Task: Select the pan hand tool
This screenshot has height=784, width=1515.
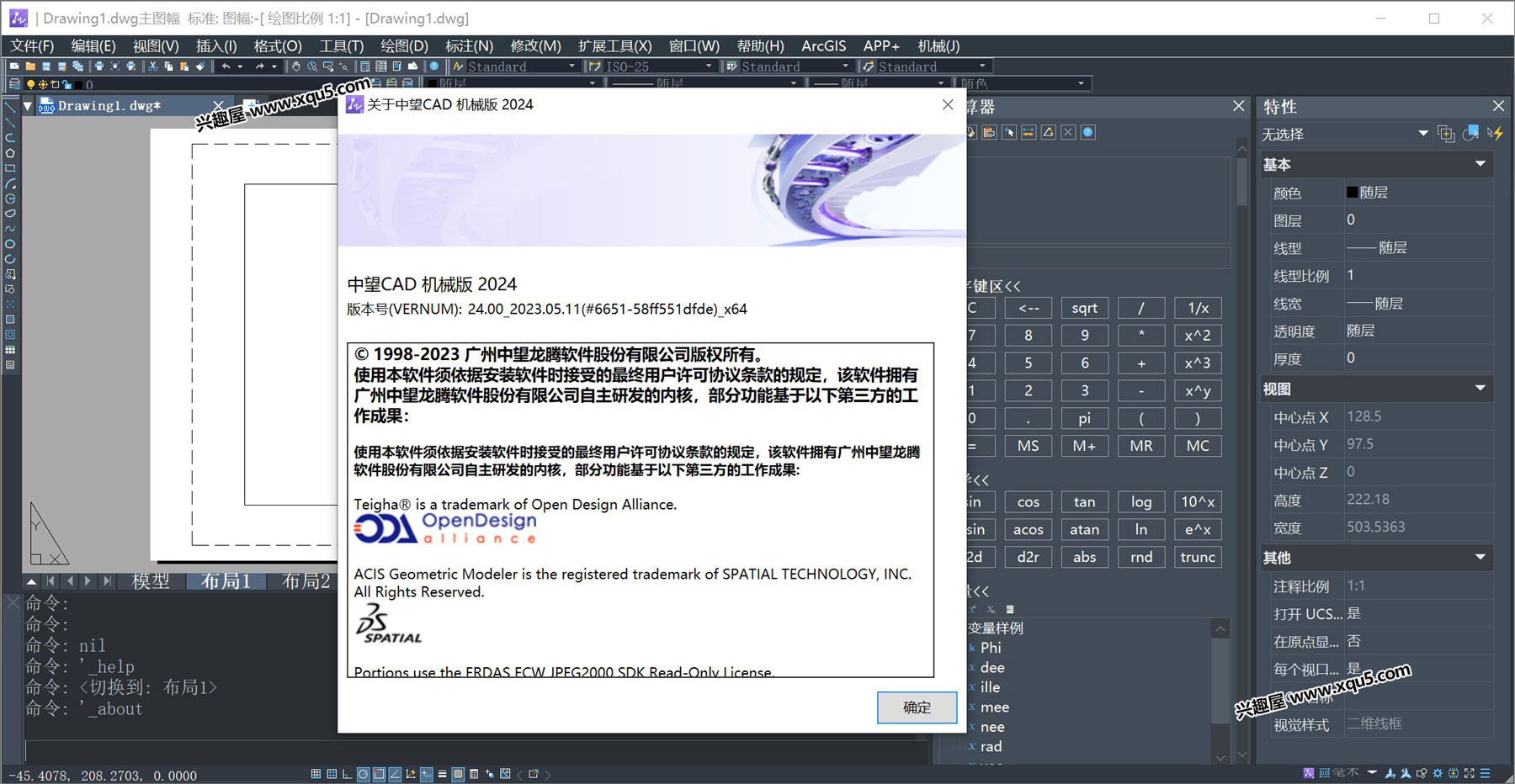Action: tap(295, 66)
